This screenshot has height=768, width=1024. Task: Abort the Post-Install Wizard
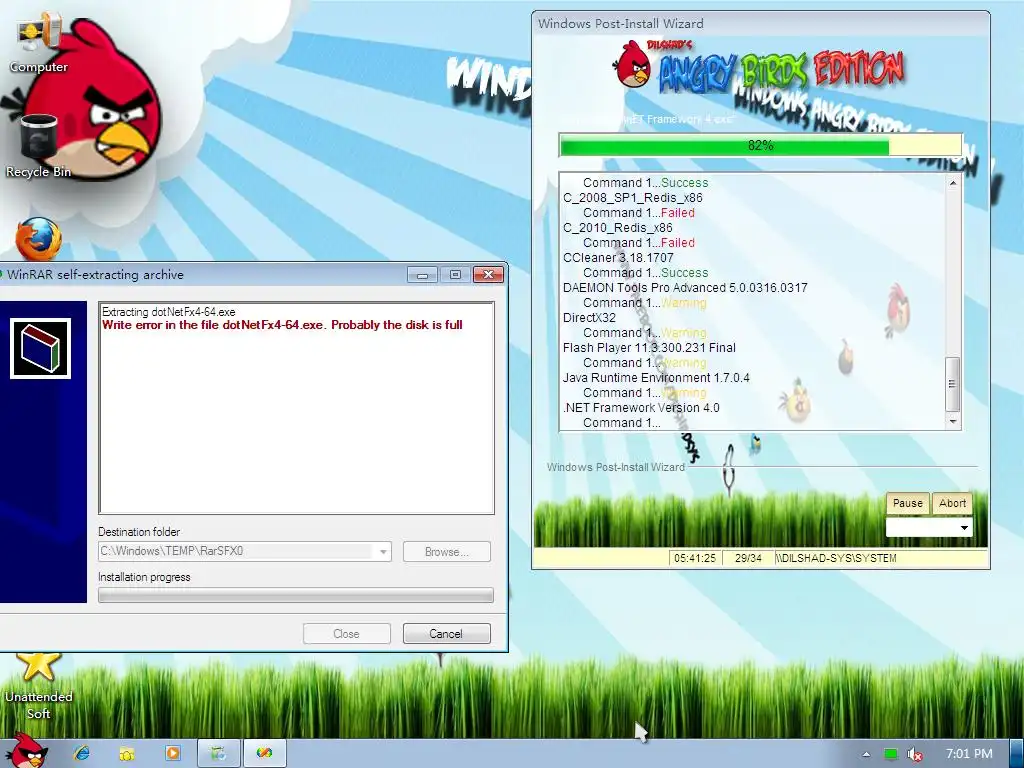point(952,504)
